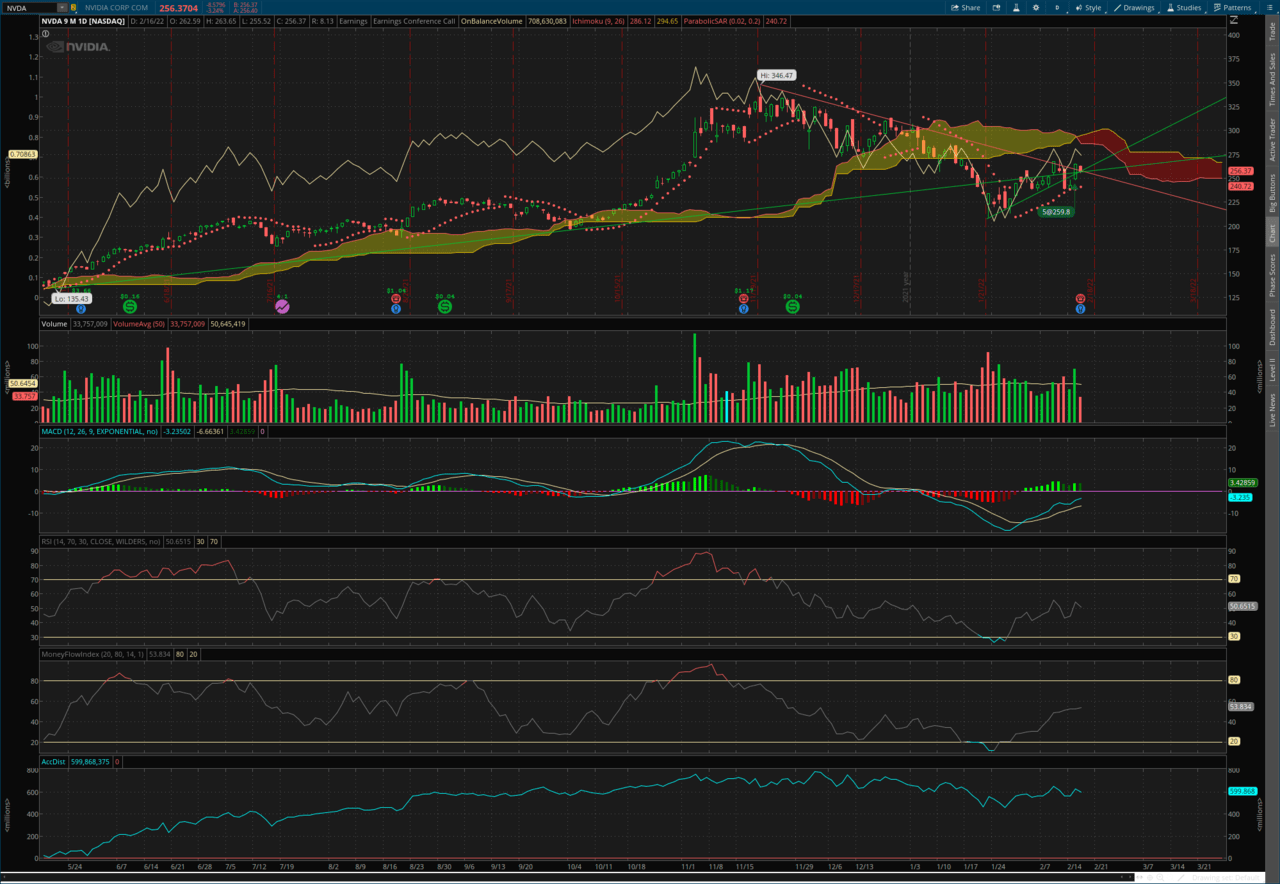This screenshot has height=884, width=1280.
Task: Switch to the Times And Sales tab
Action: [1272, 80]
